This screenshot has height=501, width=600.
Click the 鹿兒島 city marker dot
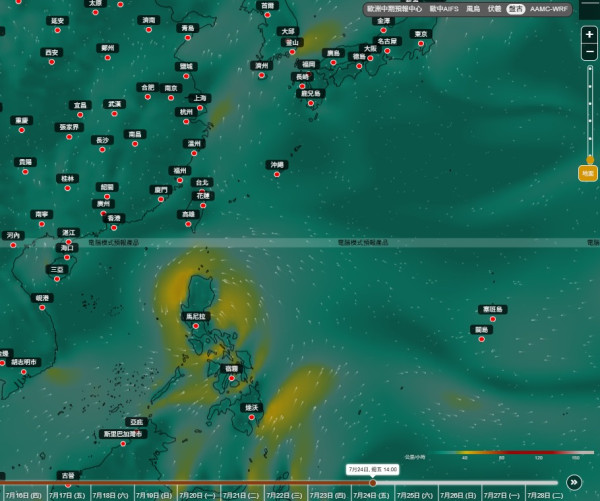coord(311,103)
